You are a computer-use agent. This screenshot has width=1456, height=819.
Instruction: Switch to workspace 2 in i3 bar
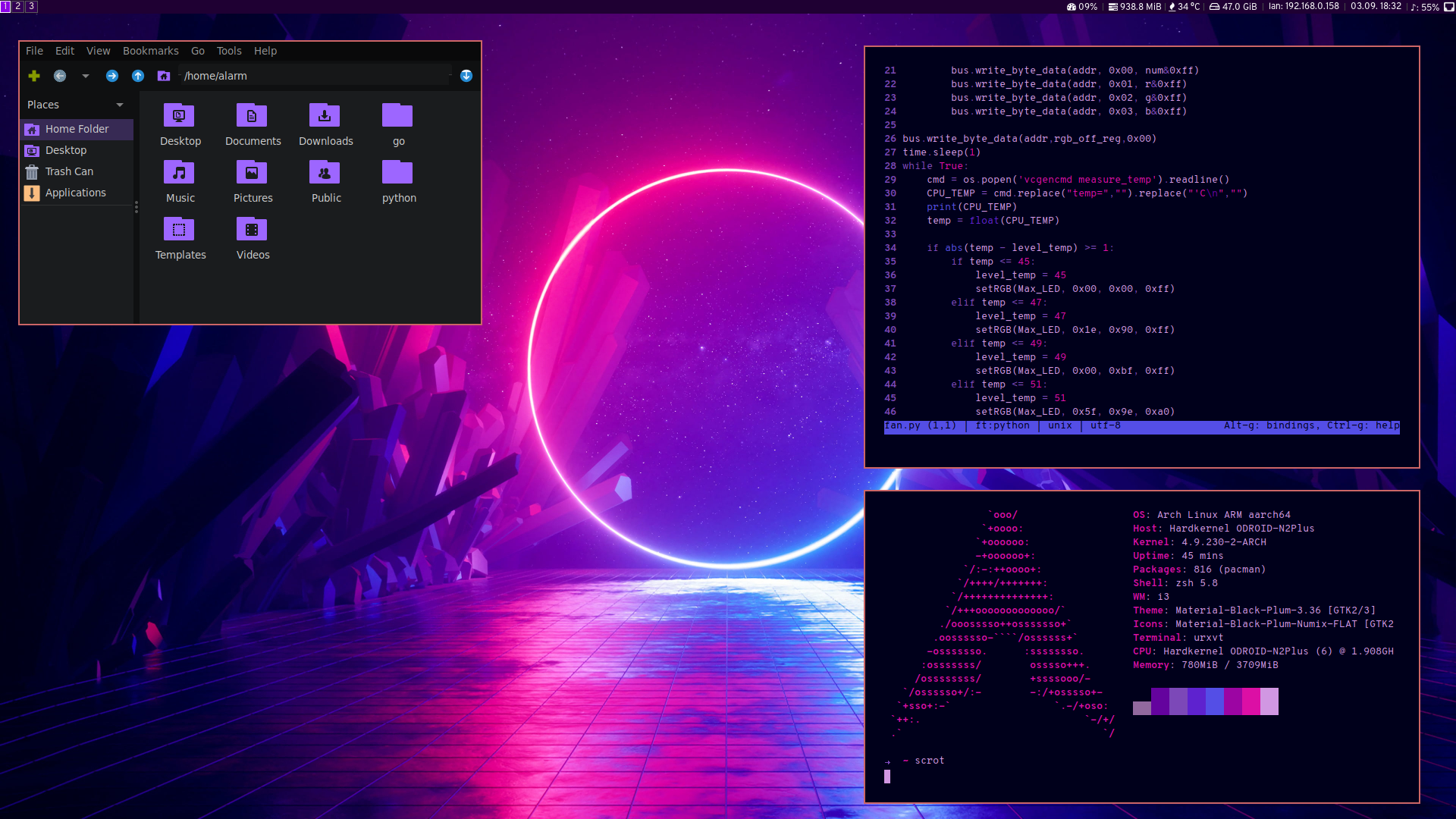(18, 6)
